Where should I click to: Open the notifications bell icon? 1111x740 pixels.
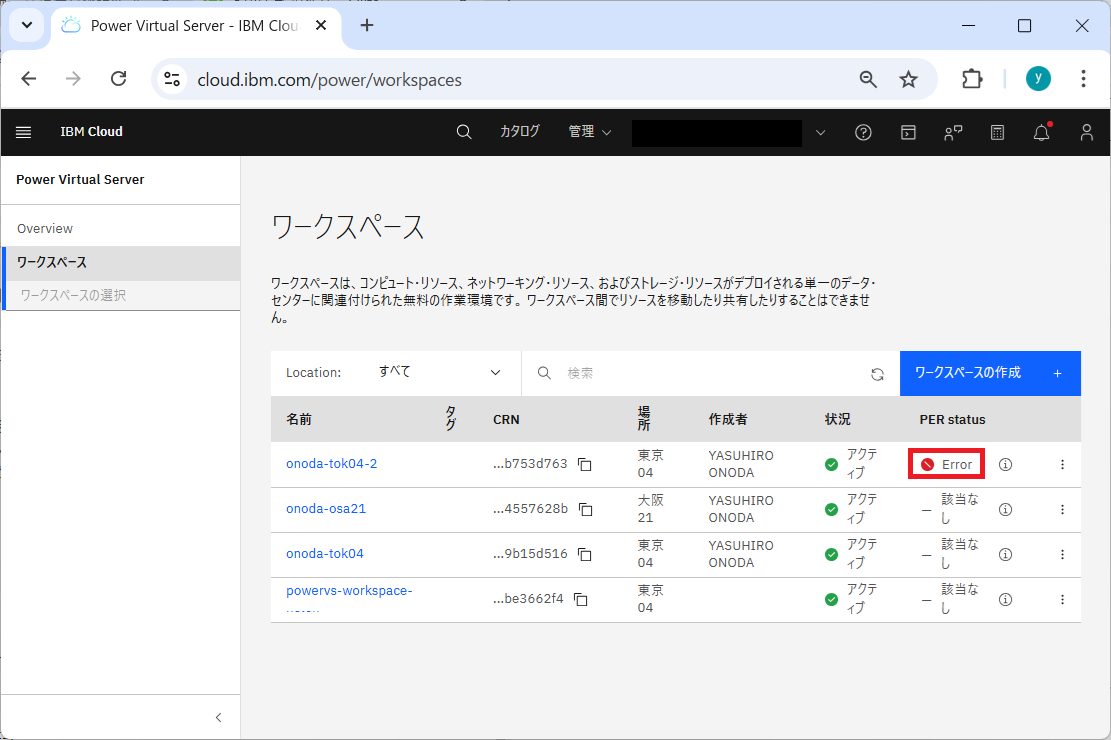[x=1042, y=133]
